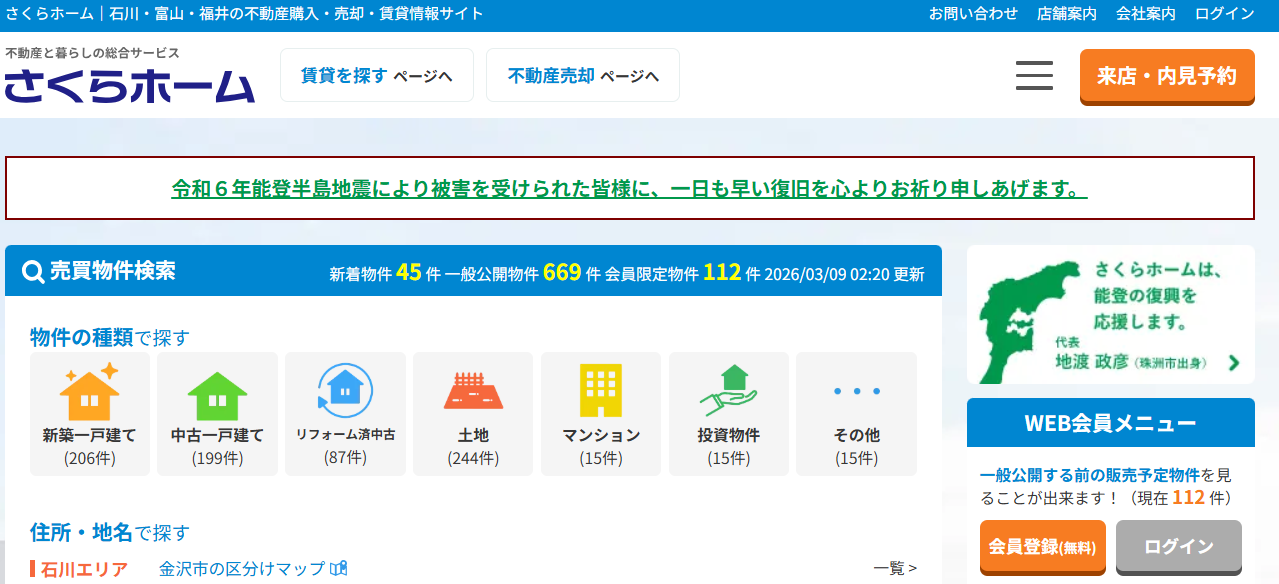Click the さくらホーム Noto support banner image

pyautogui.click(x=1110, y=314)
